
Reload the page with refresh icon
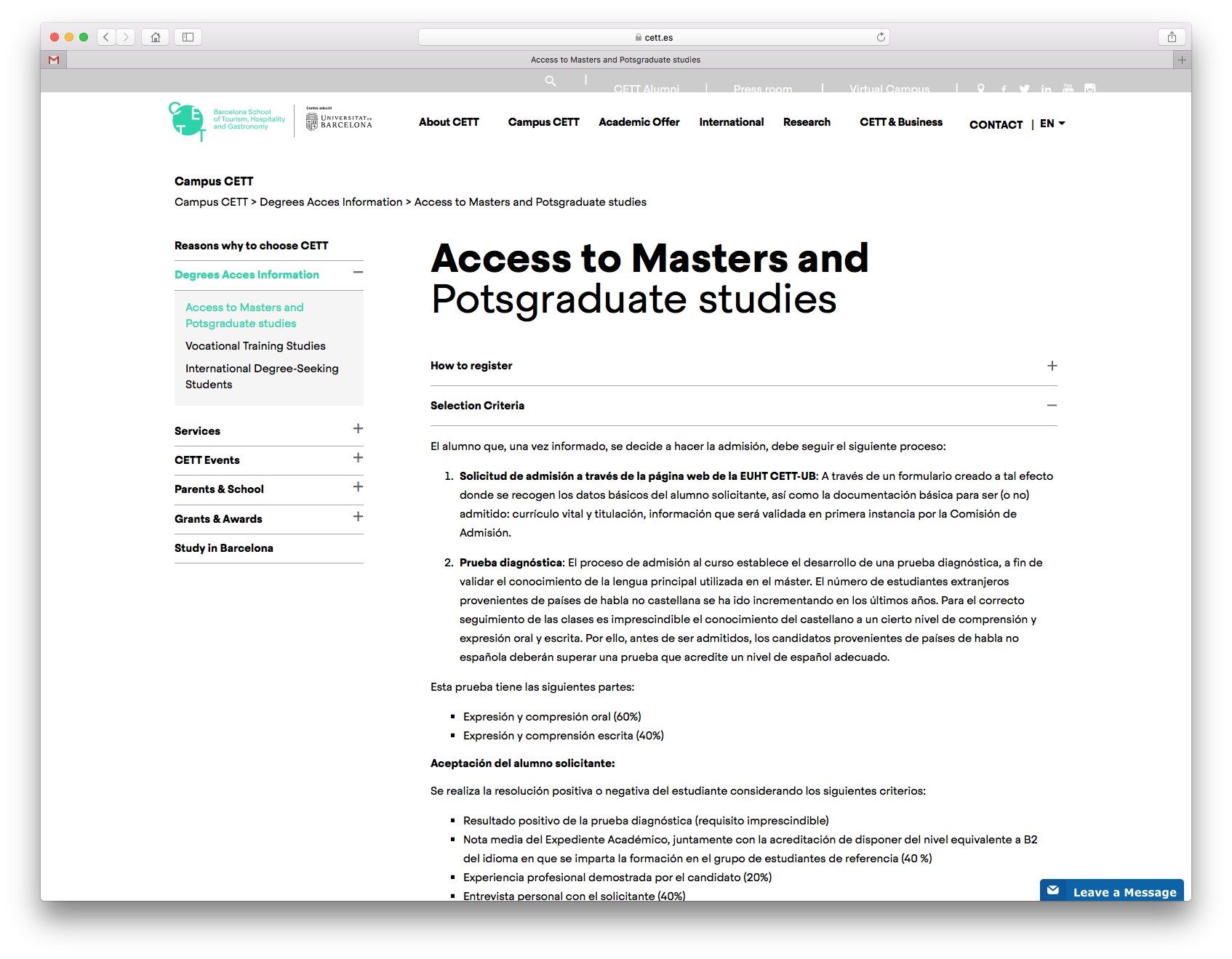[x=881, y=37]
